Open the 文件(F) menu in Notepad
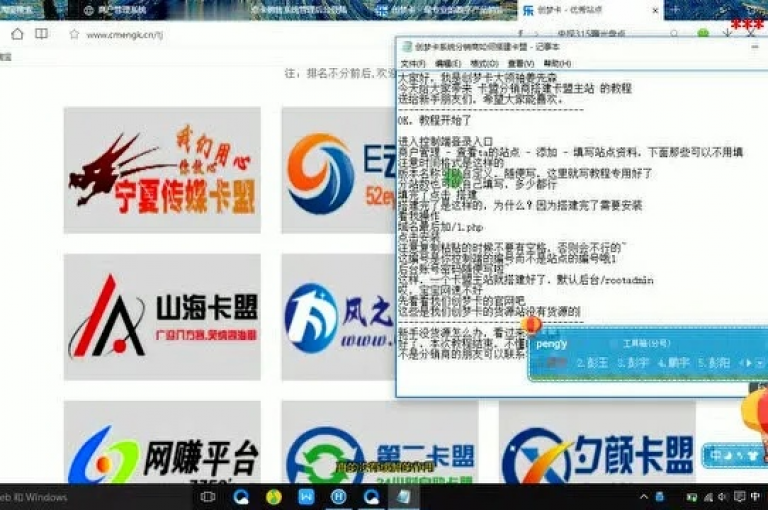 [413, 64]
